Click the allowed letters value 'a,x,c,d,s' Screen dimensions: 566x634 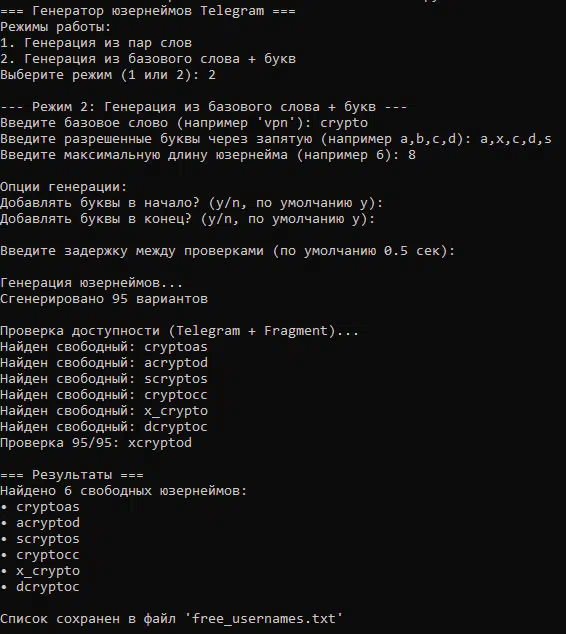point(516,139)
